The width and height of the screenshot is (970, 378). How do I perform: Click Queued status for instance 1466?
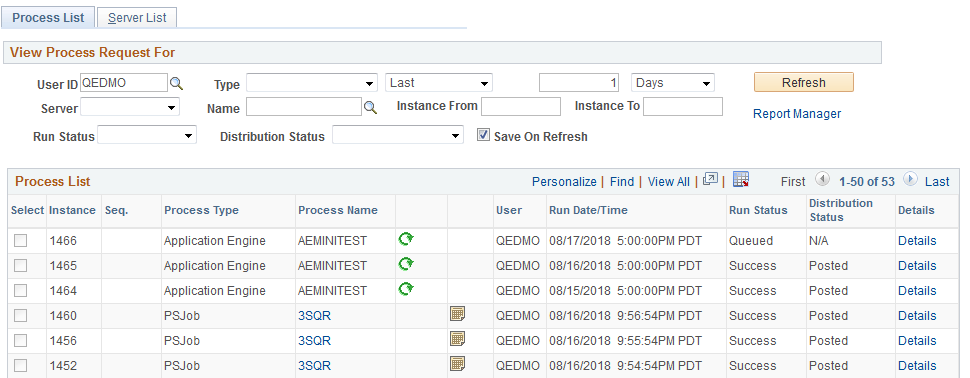751,241
